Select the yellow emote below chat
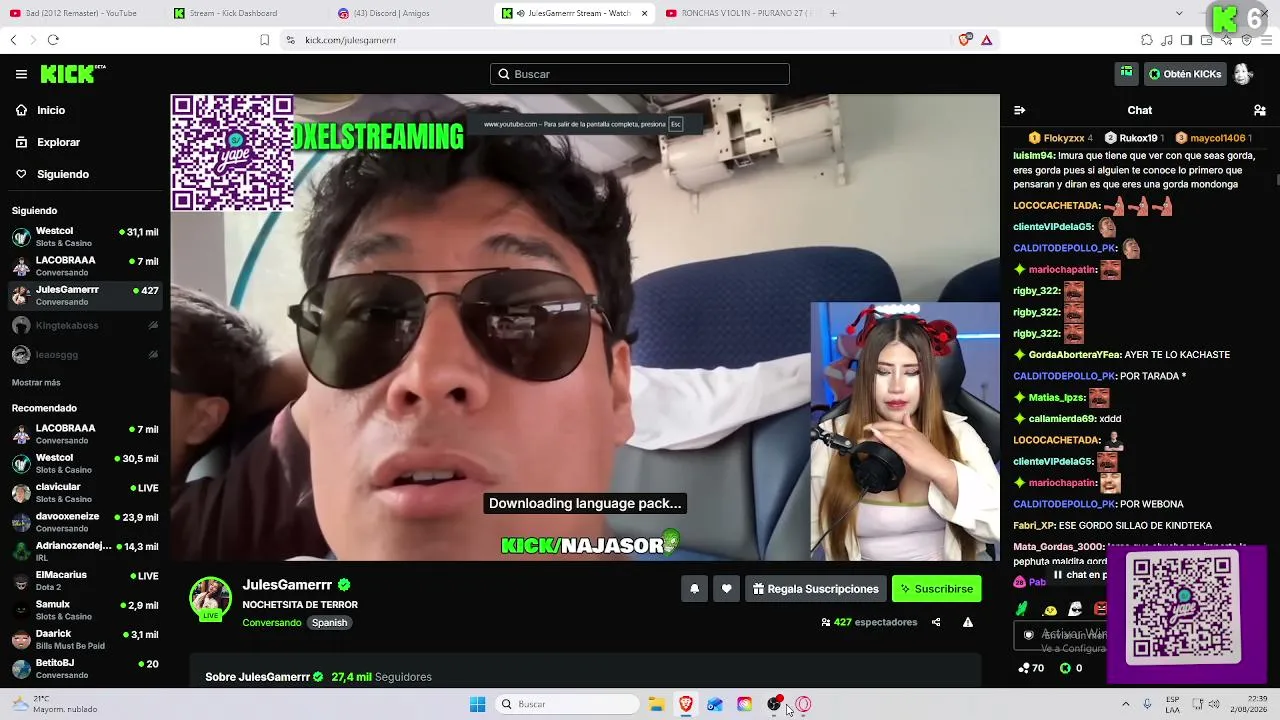1280x720 pixels. point(1050,609)
